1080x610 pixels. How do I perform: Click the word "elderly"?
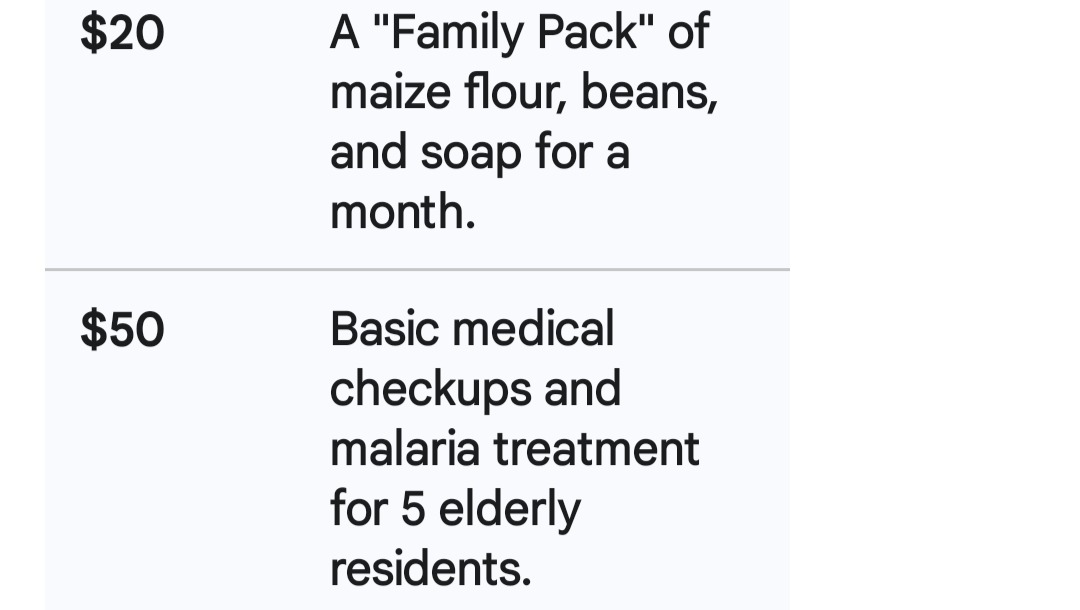[510, 509]
